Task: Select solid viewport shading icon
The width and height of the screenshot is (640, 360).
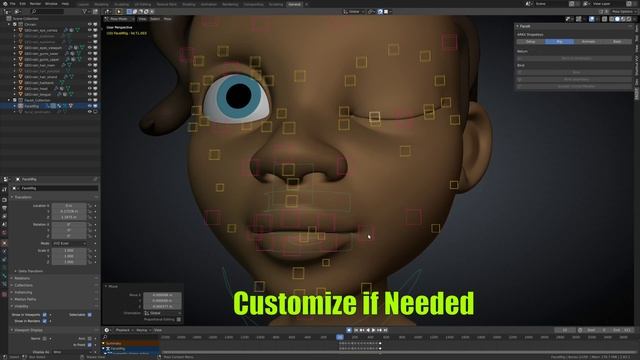Action: [x=617, y=19]
